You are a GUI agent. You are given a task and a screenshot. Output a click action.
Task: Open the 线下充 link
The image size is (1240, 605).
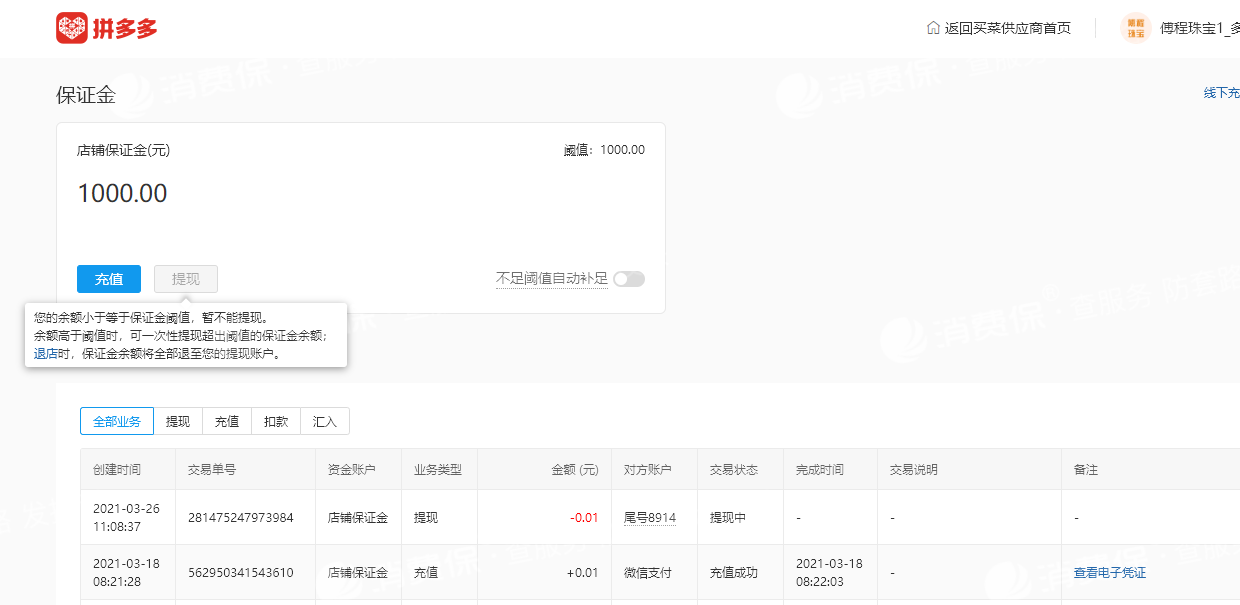pyautogui.click(x=1221, y=93)
